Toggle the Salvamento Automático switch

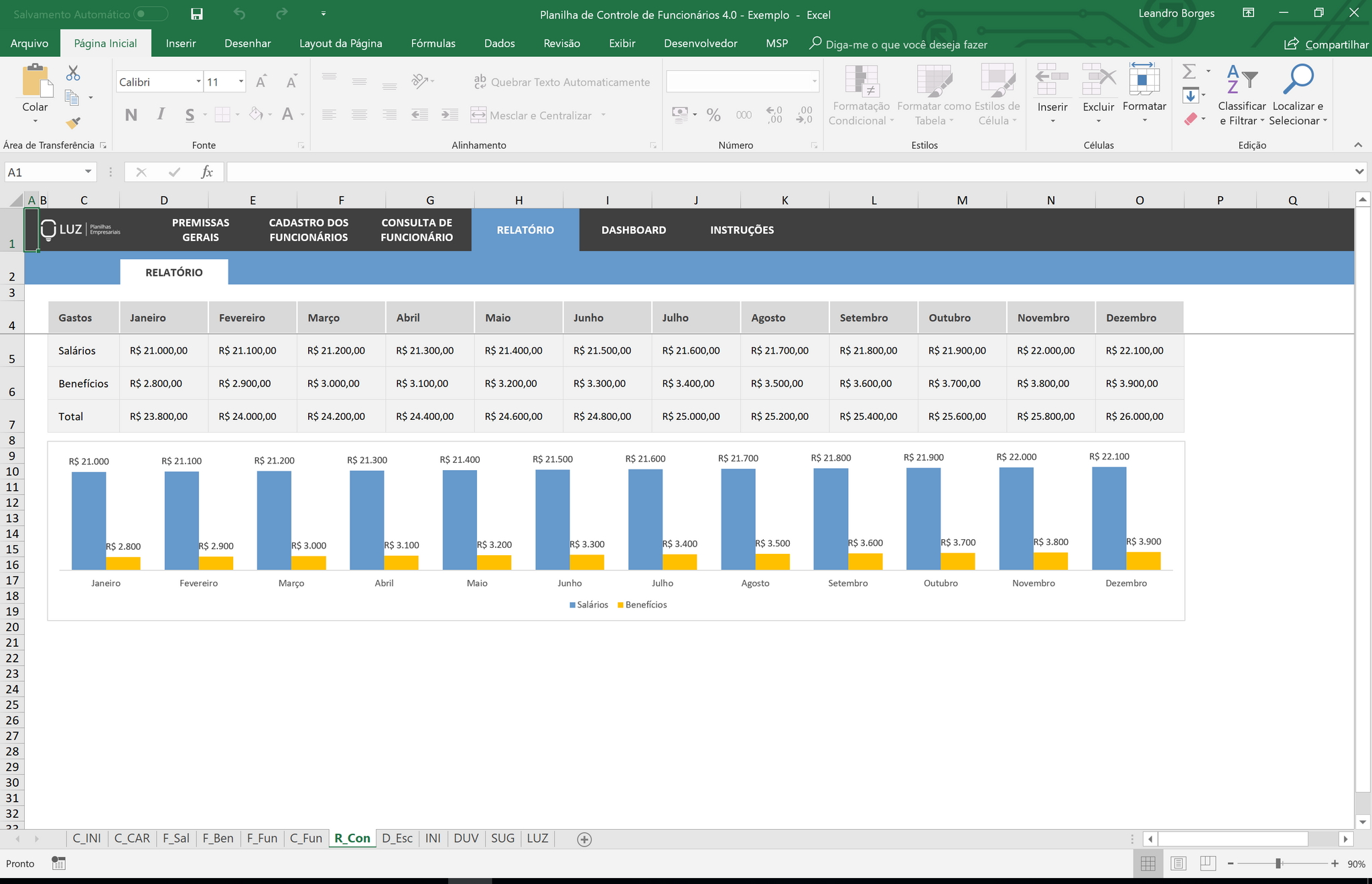(150, 14)
